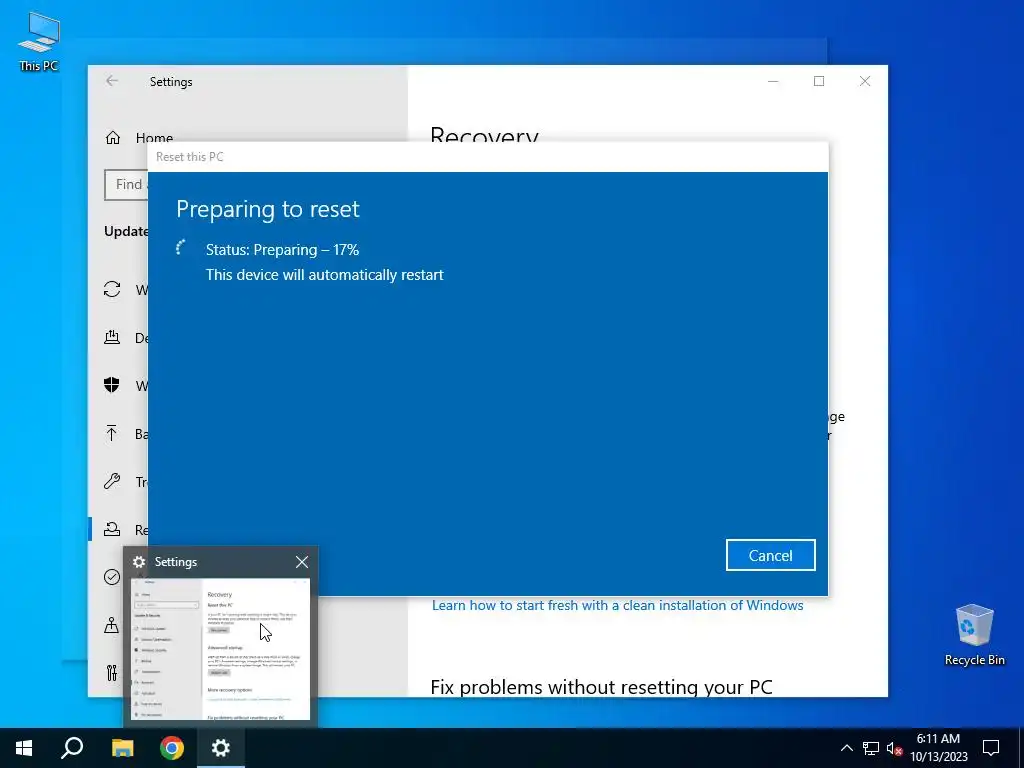Image resolution: width=1024 pixels, height=768 pixels.
Task: Click the Settings search box
Action: pos(126,185)
